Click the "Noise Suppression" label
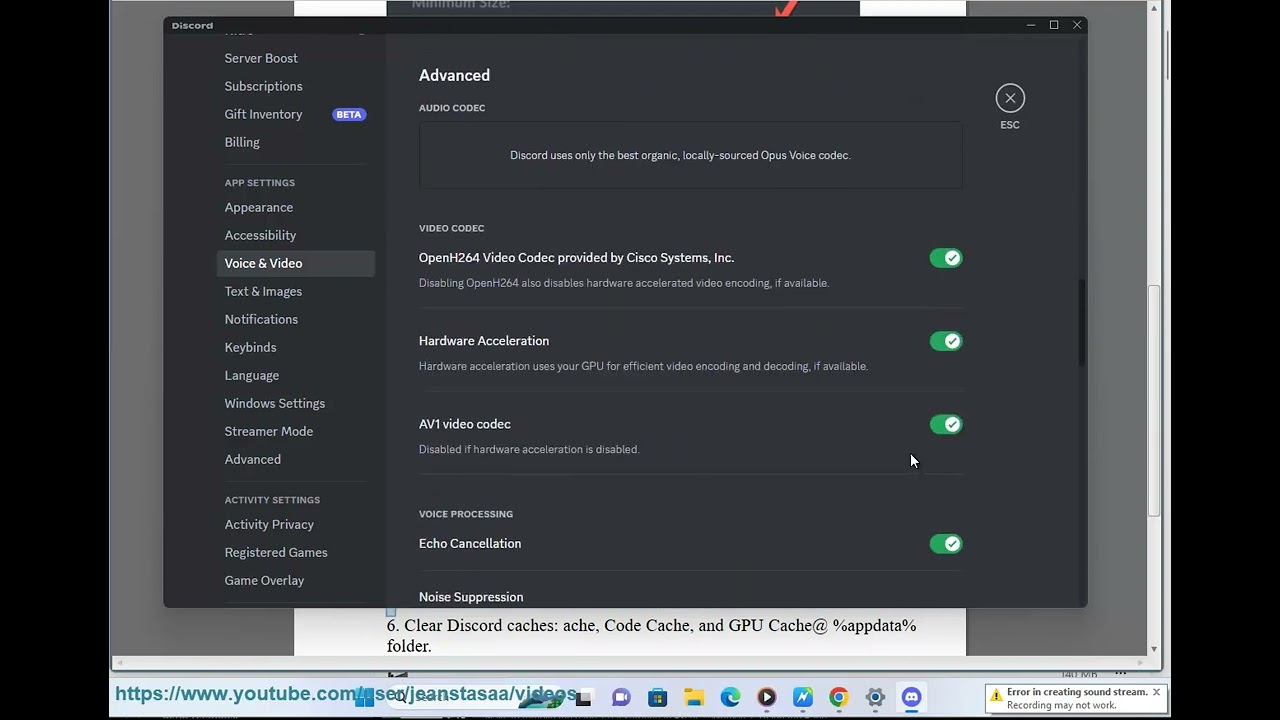 click(x=471, y=597)
